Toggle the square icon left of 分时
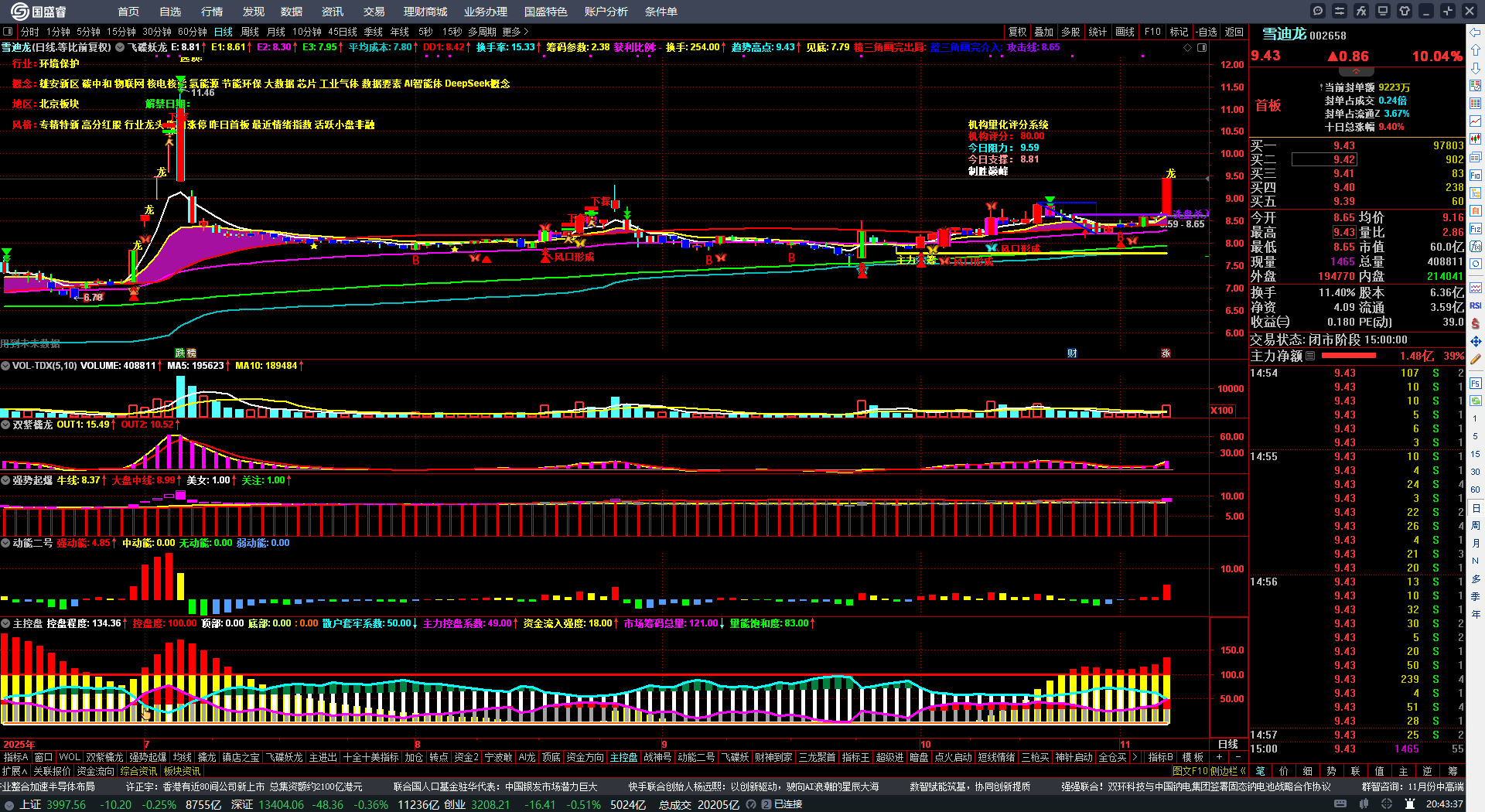 point(8,32)
